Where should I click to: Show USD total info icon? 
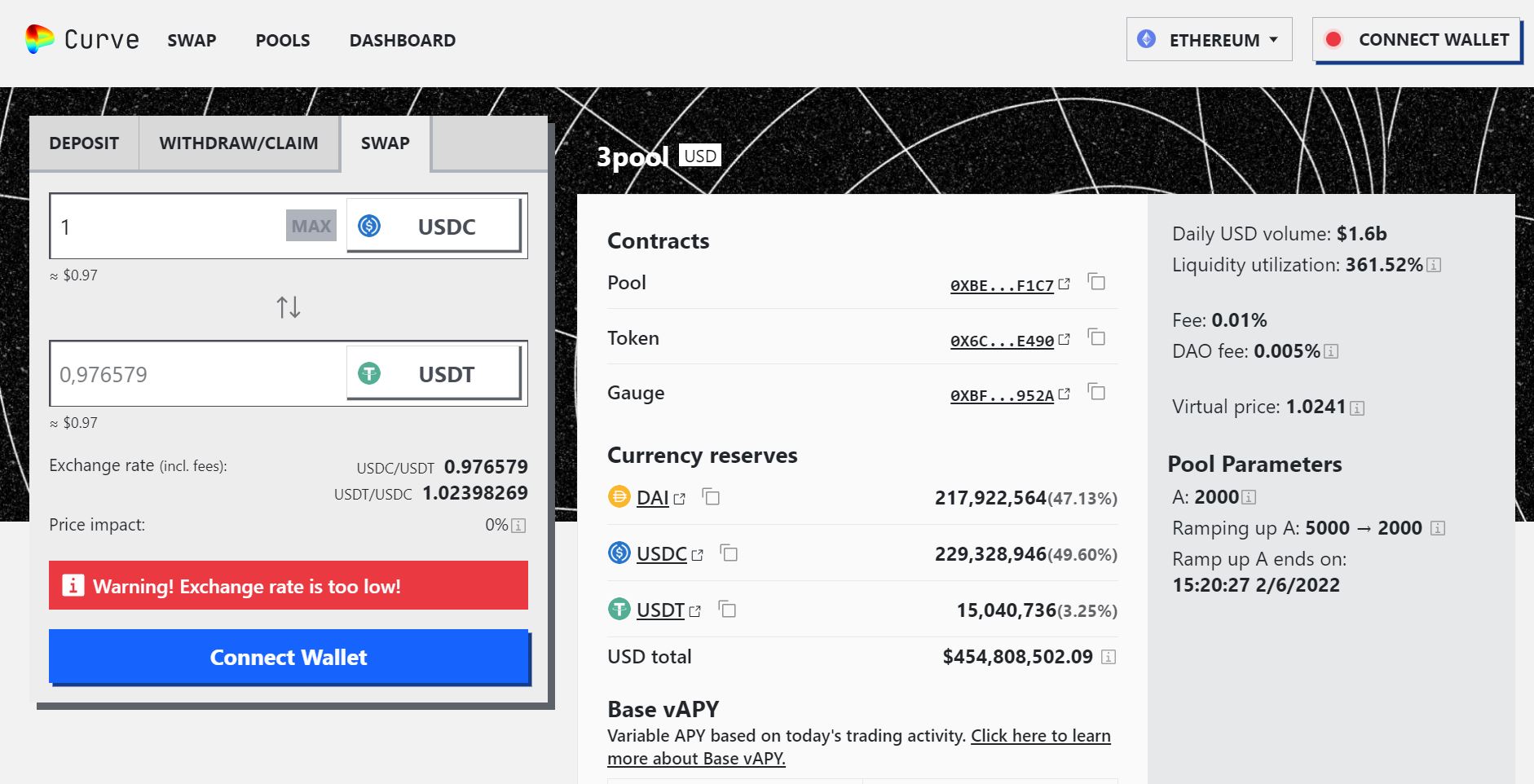point(1109,657)
